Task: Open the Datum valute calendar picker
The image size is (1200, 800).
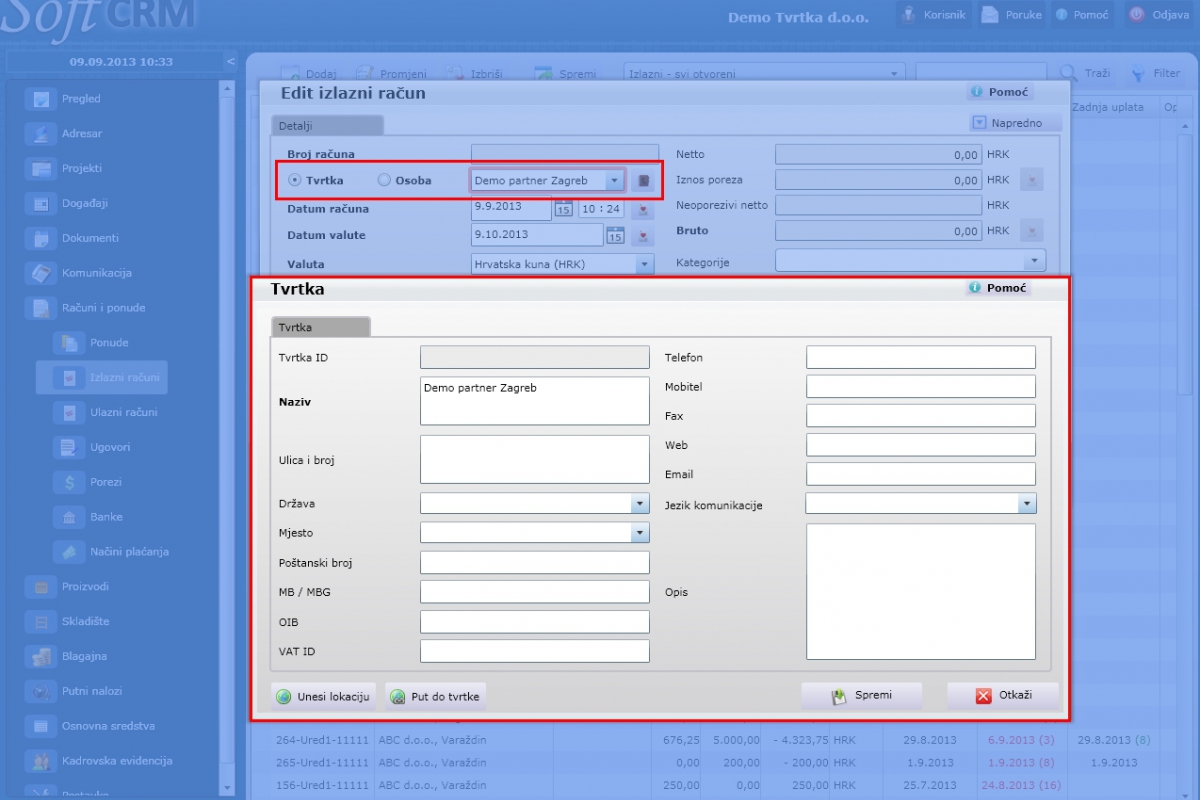Action: coord(615,235)
